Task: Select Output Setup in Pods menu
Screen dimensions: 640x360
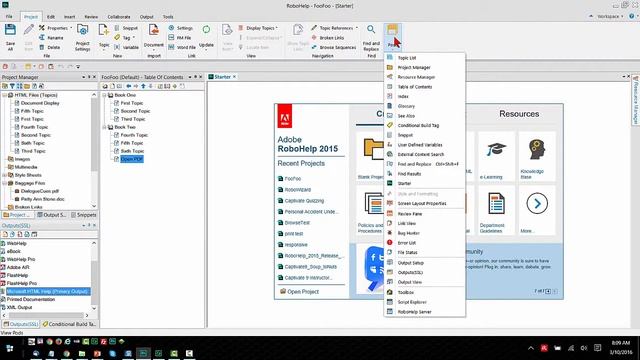Action: coord(424,263)
